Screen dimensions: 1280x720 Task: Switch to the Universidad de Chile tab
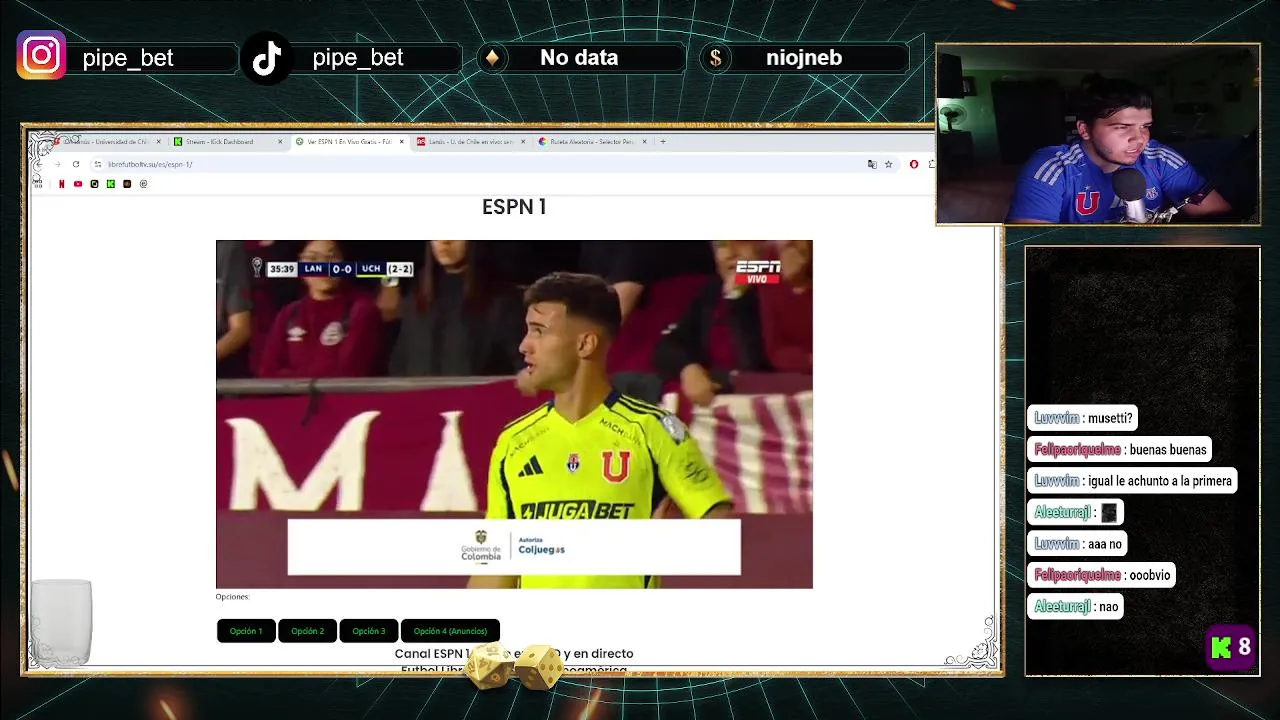[x=105, y=142]
